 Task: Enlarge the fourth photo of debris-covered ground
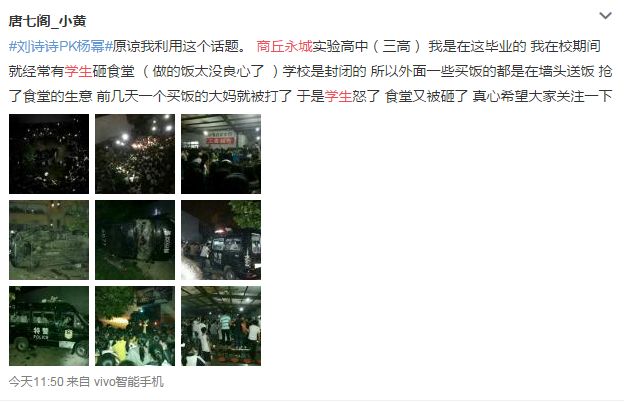coord(49,240)
